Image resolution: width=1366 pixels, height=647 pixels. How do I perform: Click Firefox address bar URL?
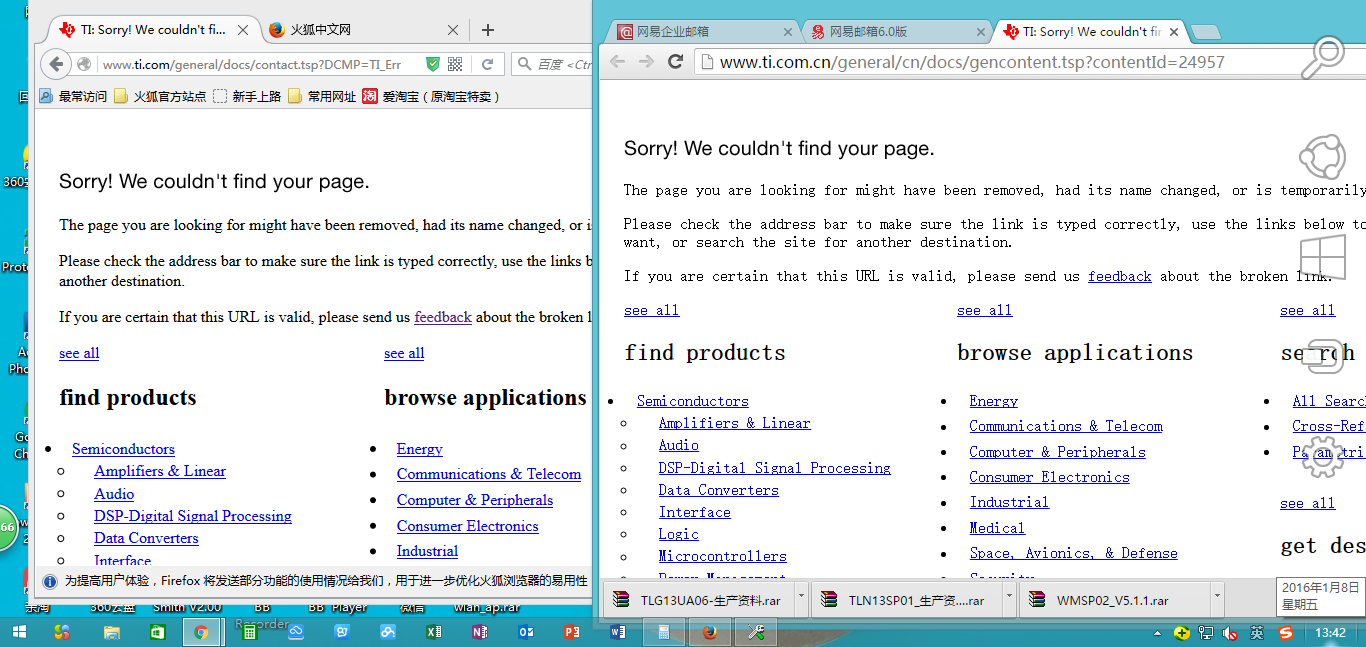click(252, 64)
